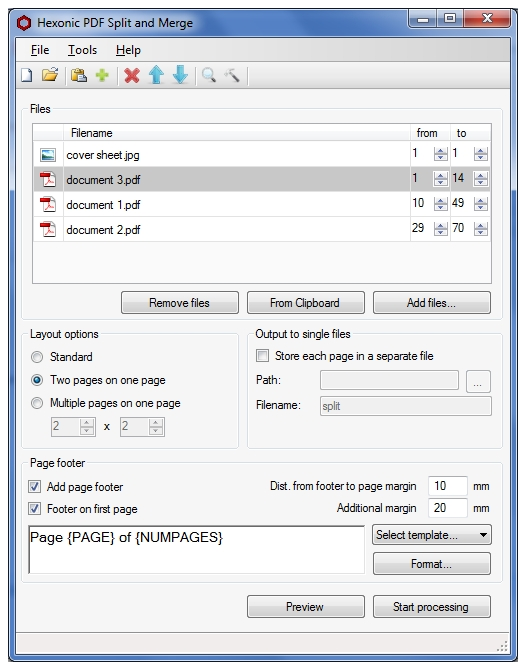Click the green plus Add file icon
Screen dimensions: 523x669
[x=102, y=76]
